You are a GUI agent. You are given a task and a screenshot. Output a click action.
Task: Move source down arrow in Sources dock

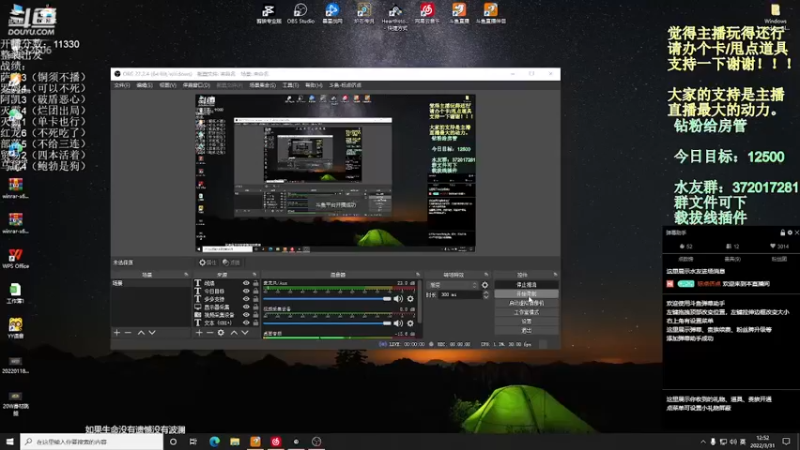point(245,333)
